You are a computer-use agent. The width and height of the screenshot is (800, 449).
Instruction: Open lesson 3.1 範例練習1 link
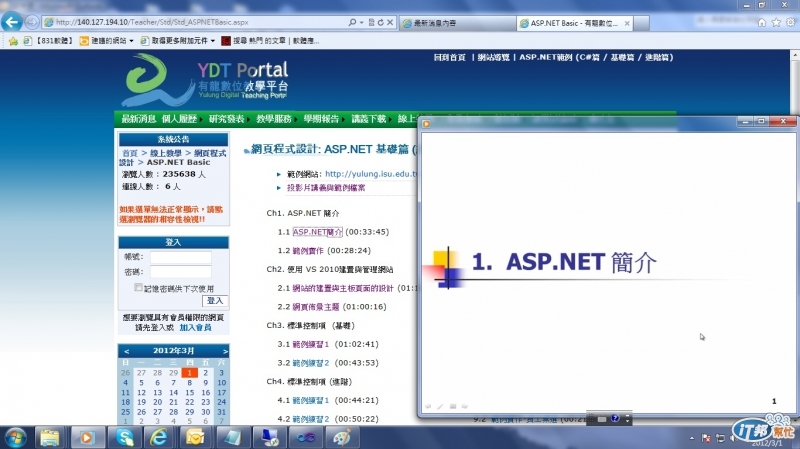click(x=311, y=344)
